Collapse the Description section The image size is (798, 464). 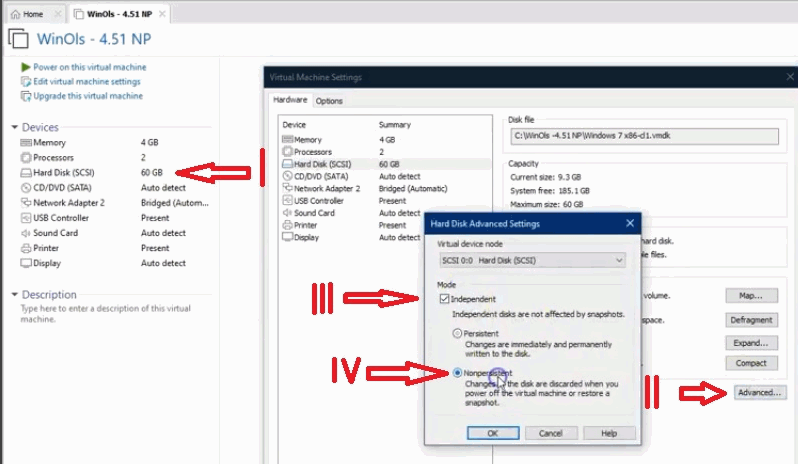[14, 295]
